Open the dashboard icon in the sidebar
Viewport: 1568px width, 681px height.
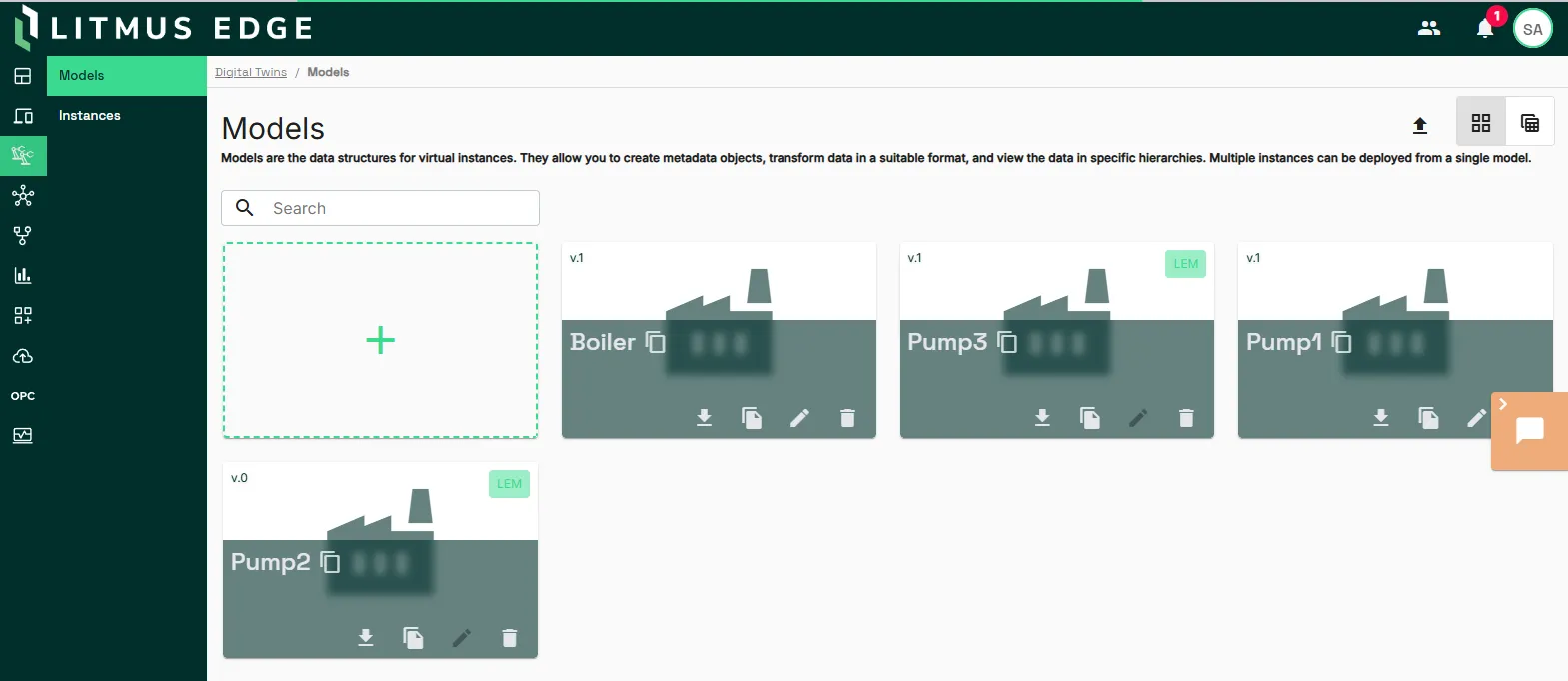23,76
